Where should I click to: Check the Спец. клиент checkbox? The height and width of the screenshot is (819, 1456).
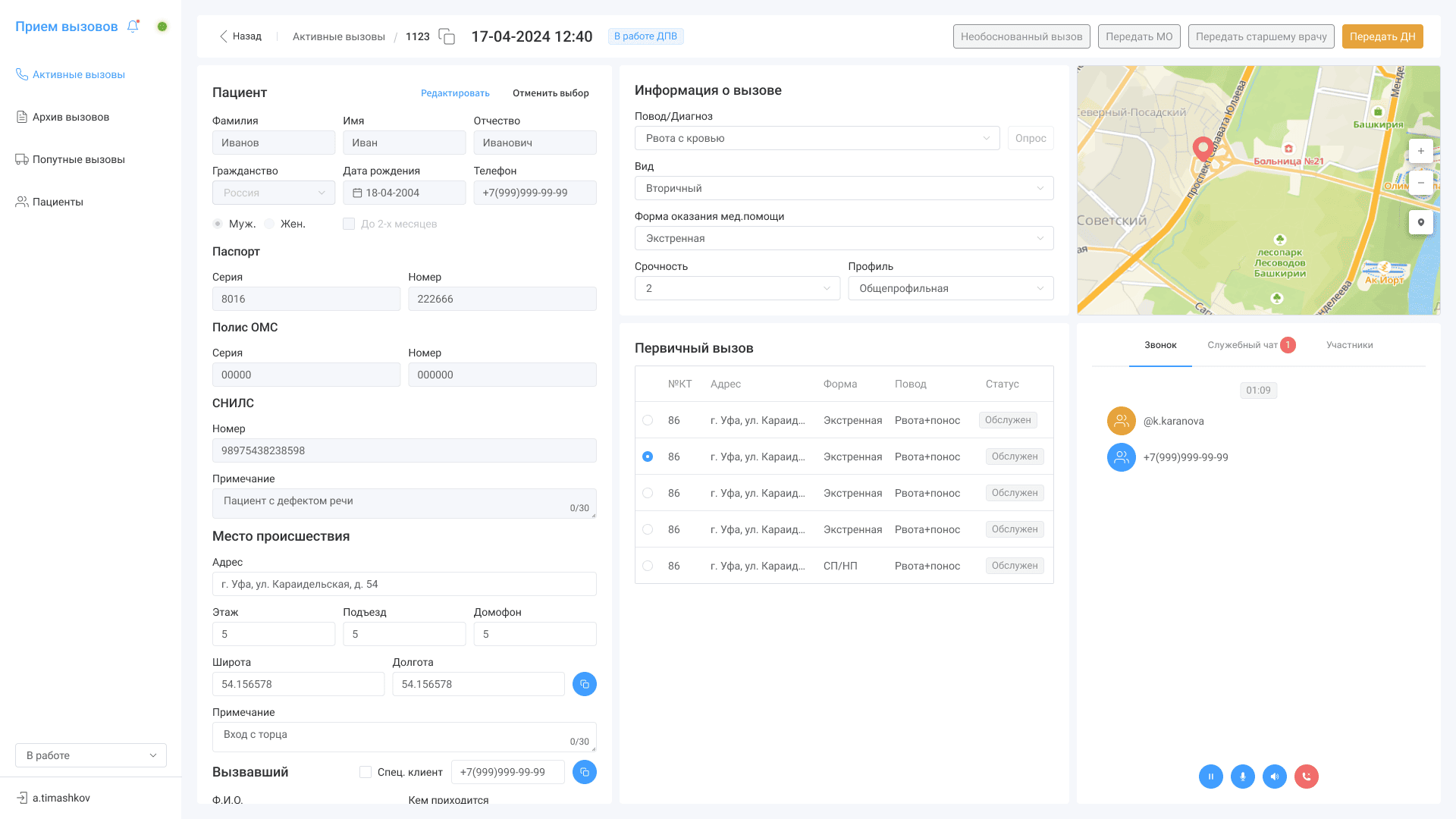[x=366, y=772]
